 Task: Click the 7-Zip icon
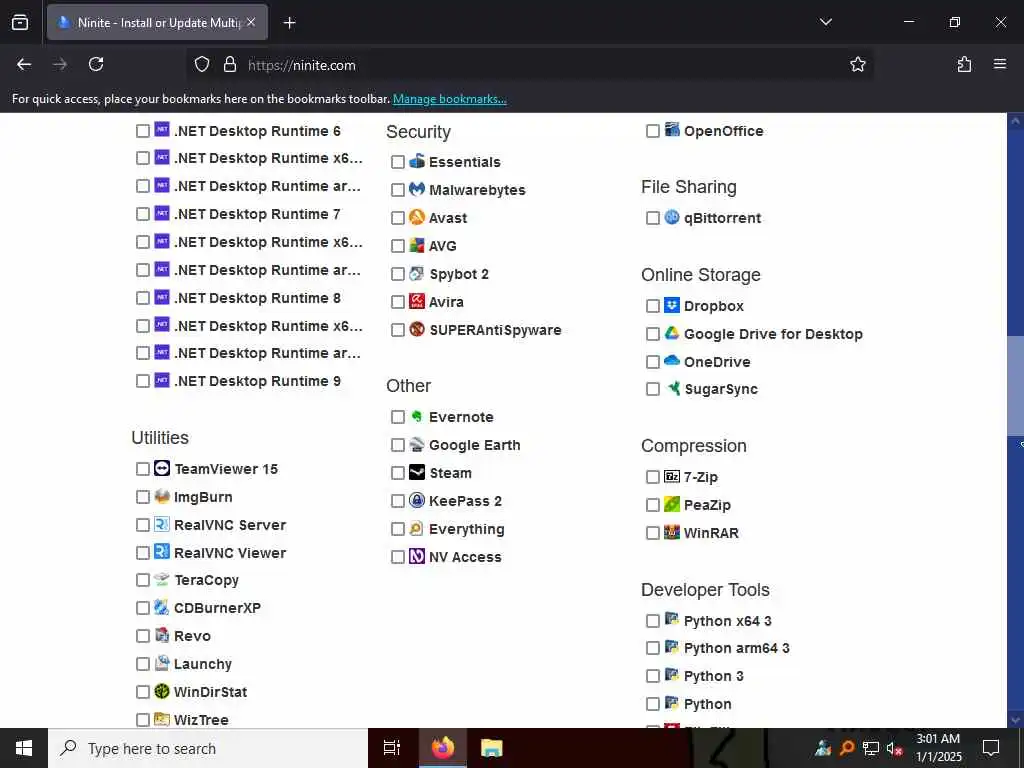(x=672, y=476)
